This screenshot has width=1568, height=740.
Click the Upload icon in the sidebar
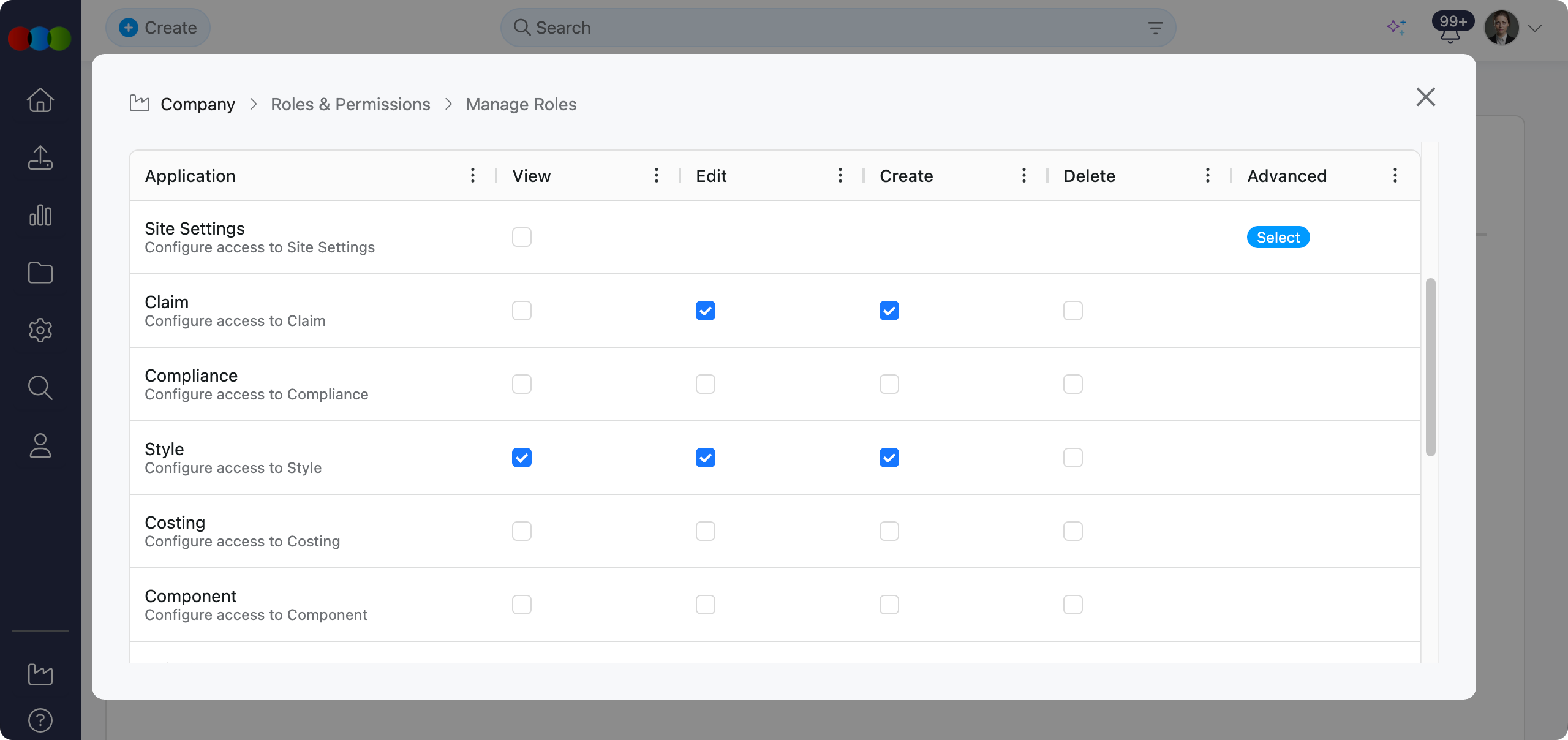(x=39, y=158)
